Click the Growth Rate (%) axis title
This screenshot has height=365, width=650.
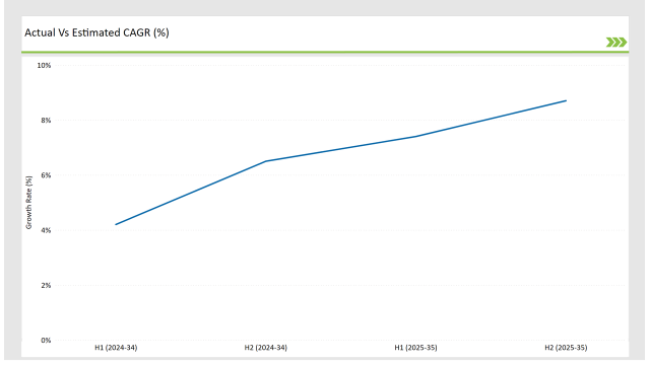click(29, 202)
